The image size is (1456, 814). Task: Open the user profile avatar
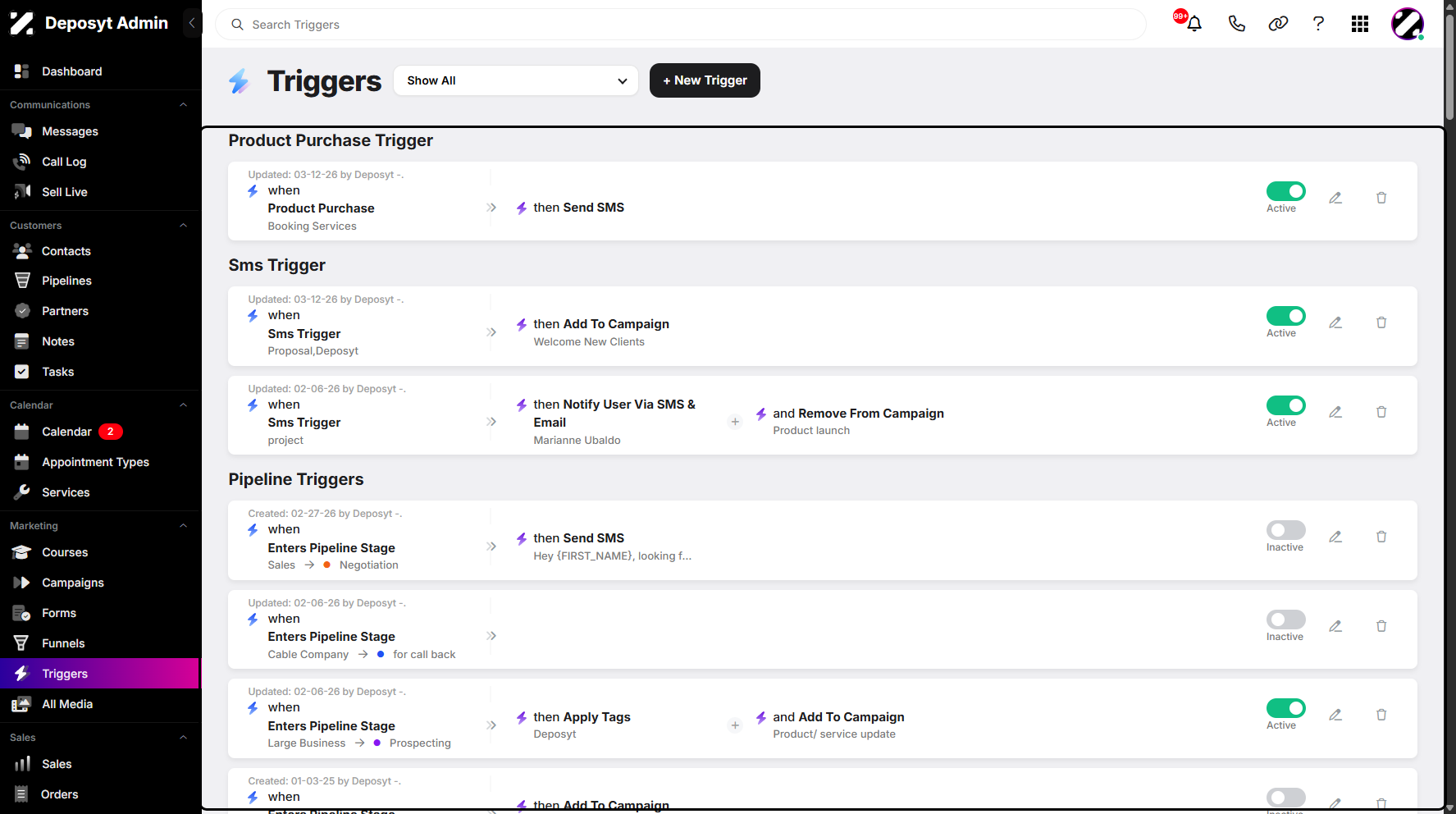pyautogui.click(x=1407, y=24)
